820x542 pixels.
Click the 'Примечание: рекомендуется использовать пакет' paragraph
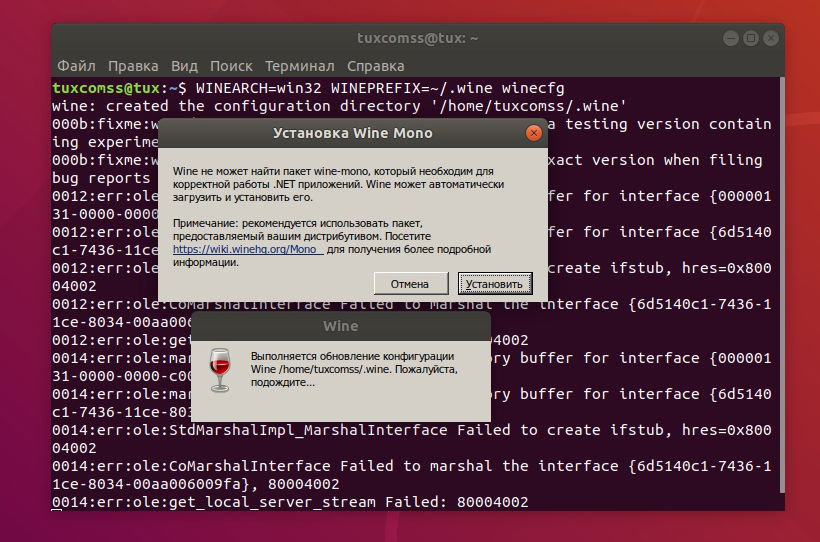(332, 243)
